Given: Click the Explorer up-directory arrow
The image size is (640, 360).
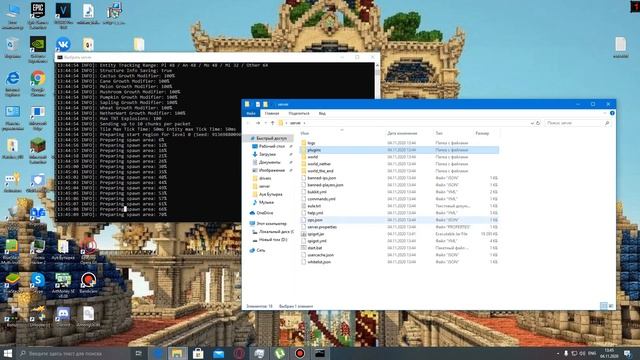Looking at the screenshot, I should [x=273, y=123].
